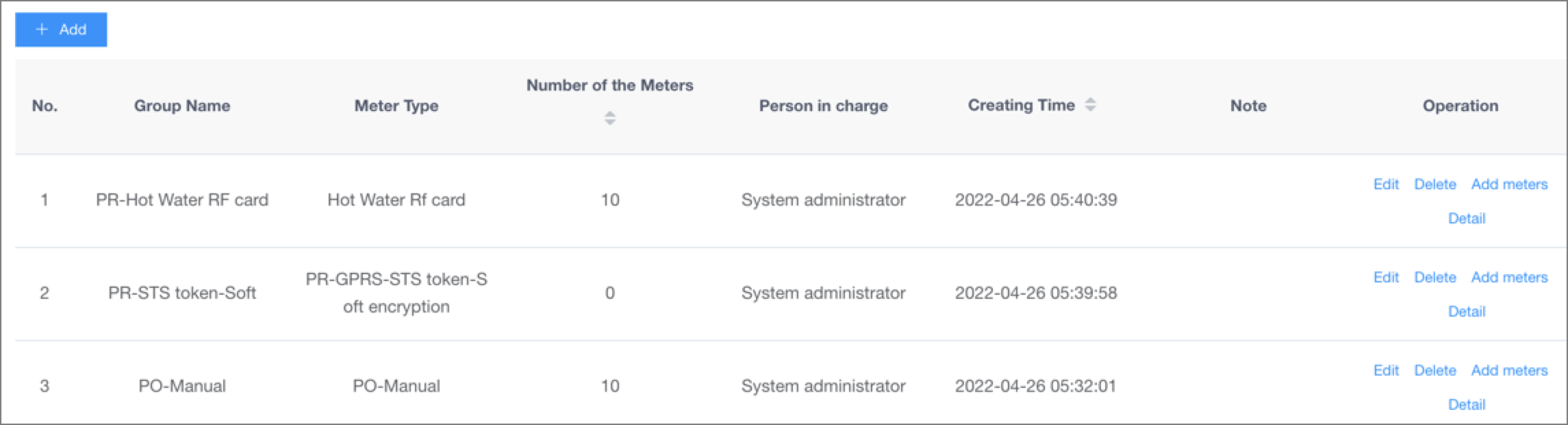Delete the PR-STS token-Soft group

[x=1434, y=277]
